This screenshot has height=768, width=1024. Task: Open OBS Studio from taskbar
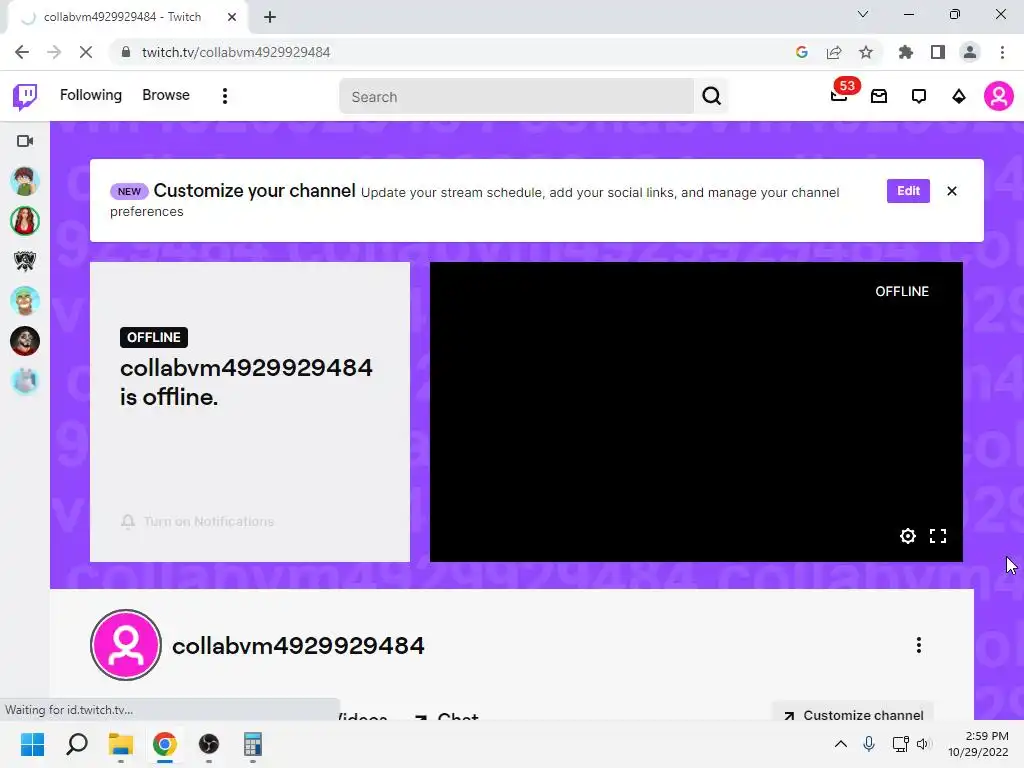[209, 744]
